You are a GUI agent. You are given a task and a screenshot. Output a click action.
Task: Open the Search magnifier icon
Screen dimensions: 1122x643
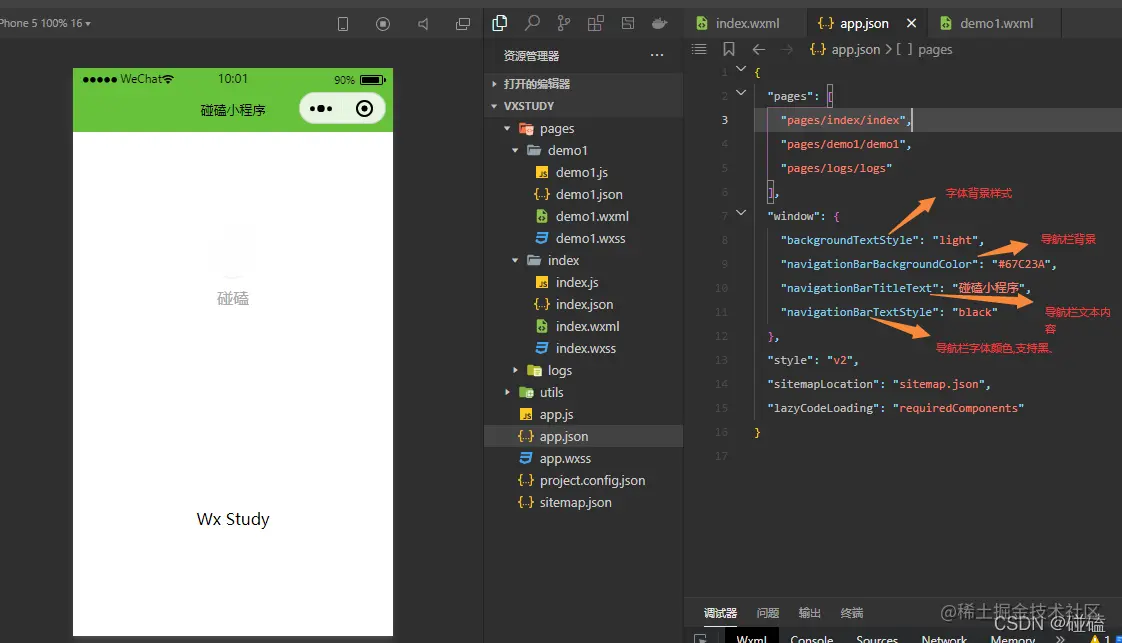(x=532, y=23)
